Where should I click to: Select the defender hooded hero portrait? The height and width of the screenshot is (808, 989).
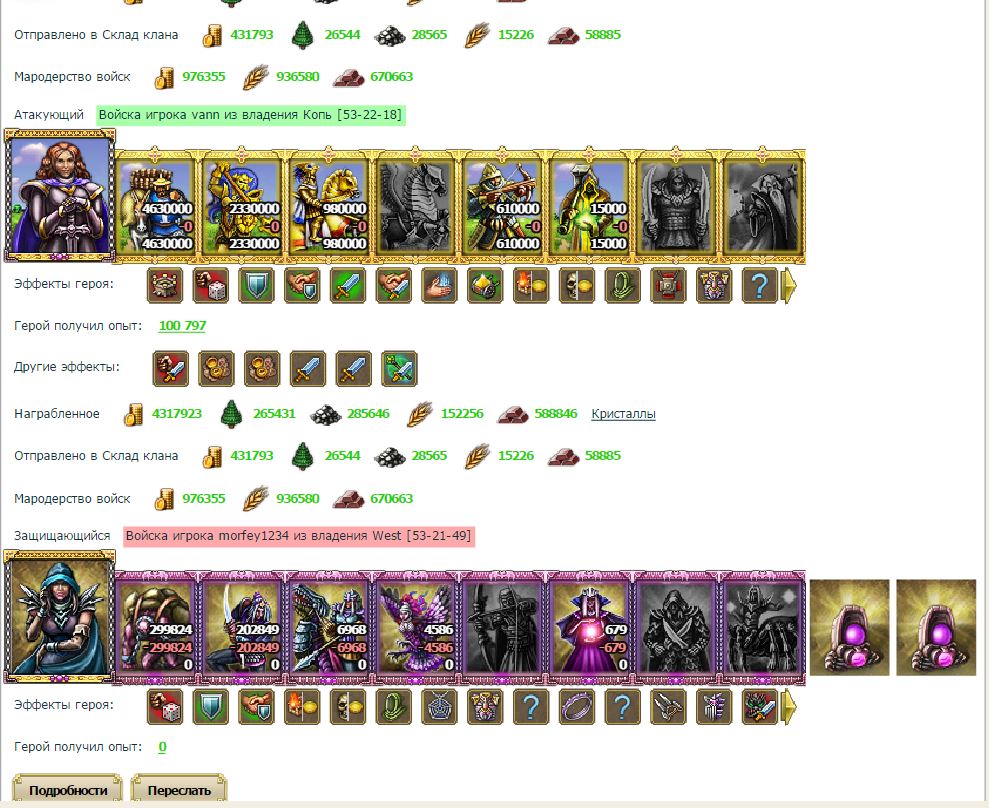tap(59, 616)
